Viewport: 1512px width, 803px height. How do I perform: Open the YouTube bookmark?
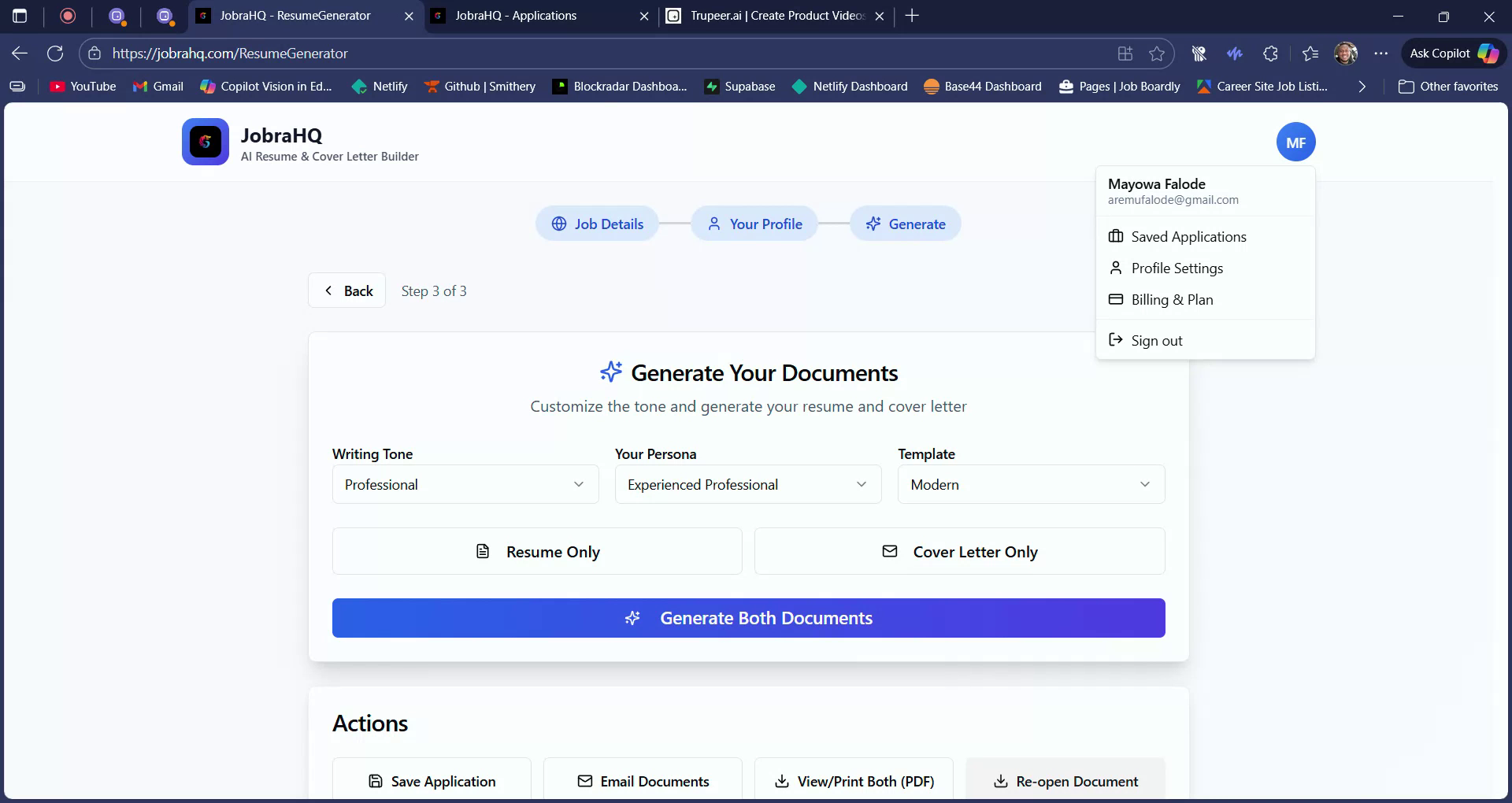pyautogui.click(x=82, y=87)
